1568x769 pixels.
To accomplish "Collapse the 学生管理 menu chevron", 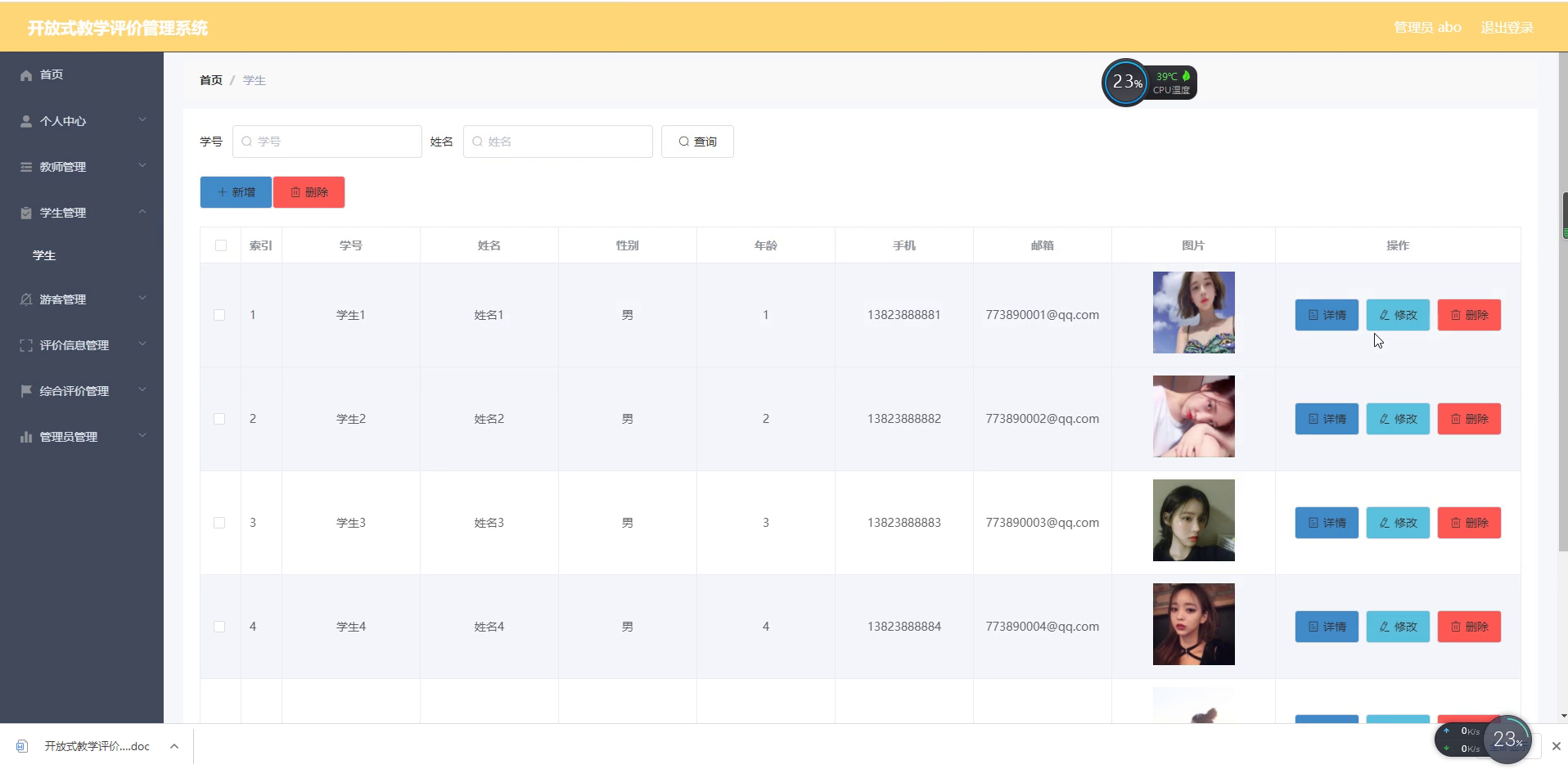I will coord(142,212).
